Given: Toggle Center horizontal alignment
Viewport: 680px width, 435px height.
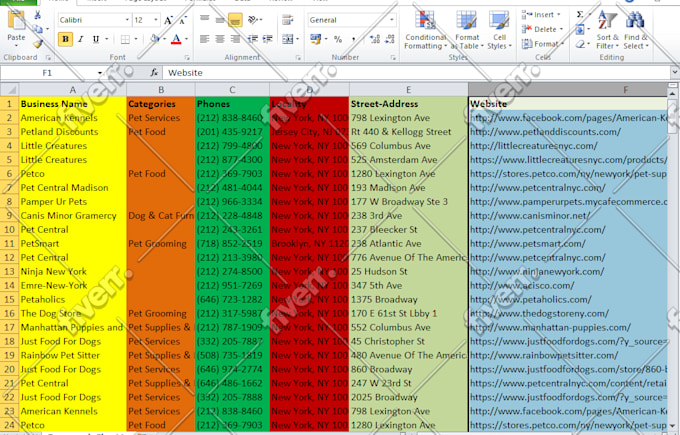Looking at the screenshot, I should pyautogui.click(x=220, y=39).
